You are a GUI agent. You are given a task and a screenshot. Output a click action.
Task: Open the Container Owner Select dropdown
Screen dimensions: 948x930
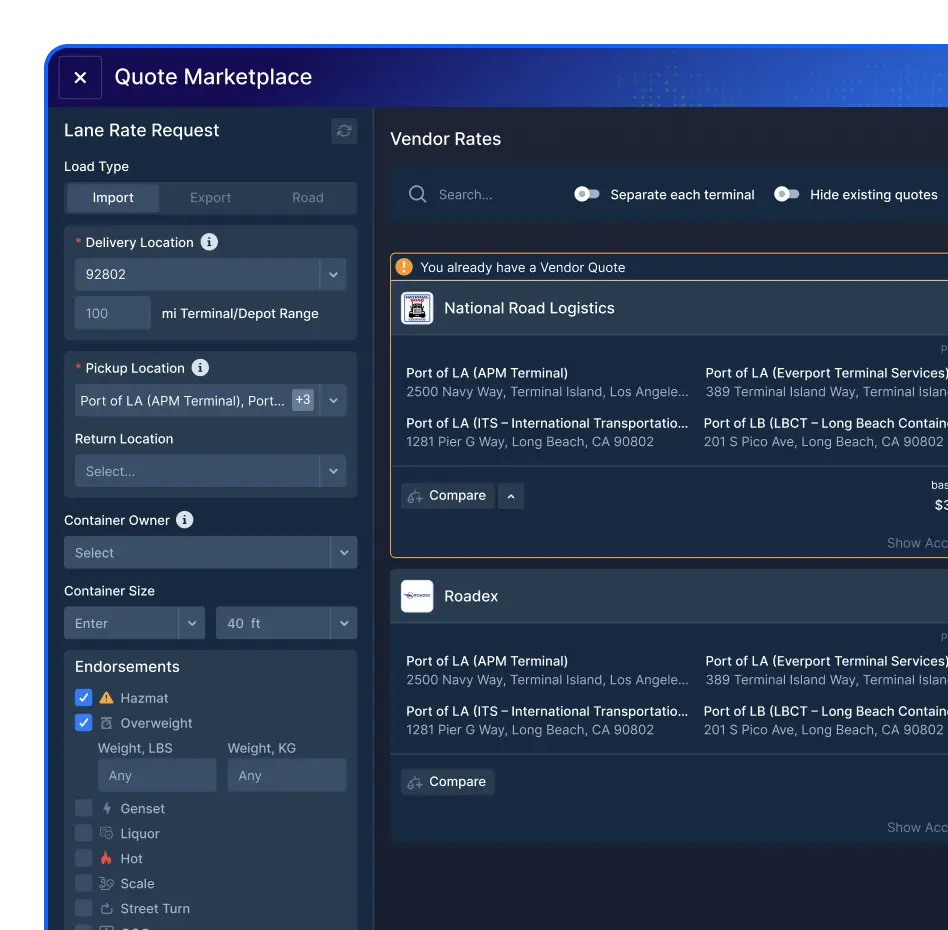pos(210,553)
